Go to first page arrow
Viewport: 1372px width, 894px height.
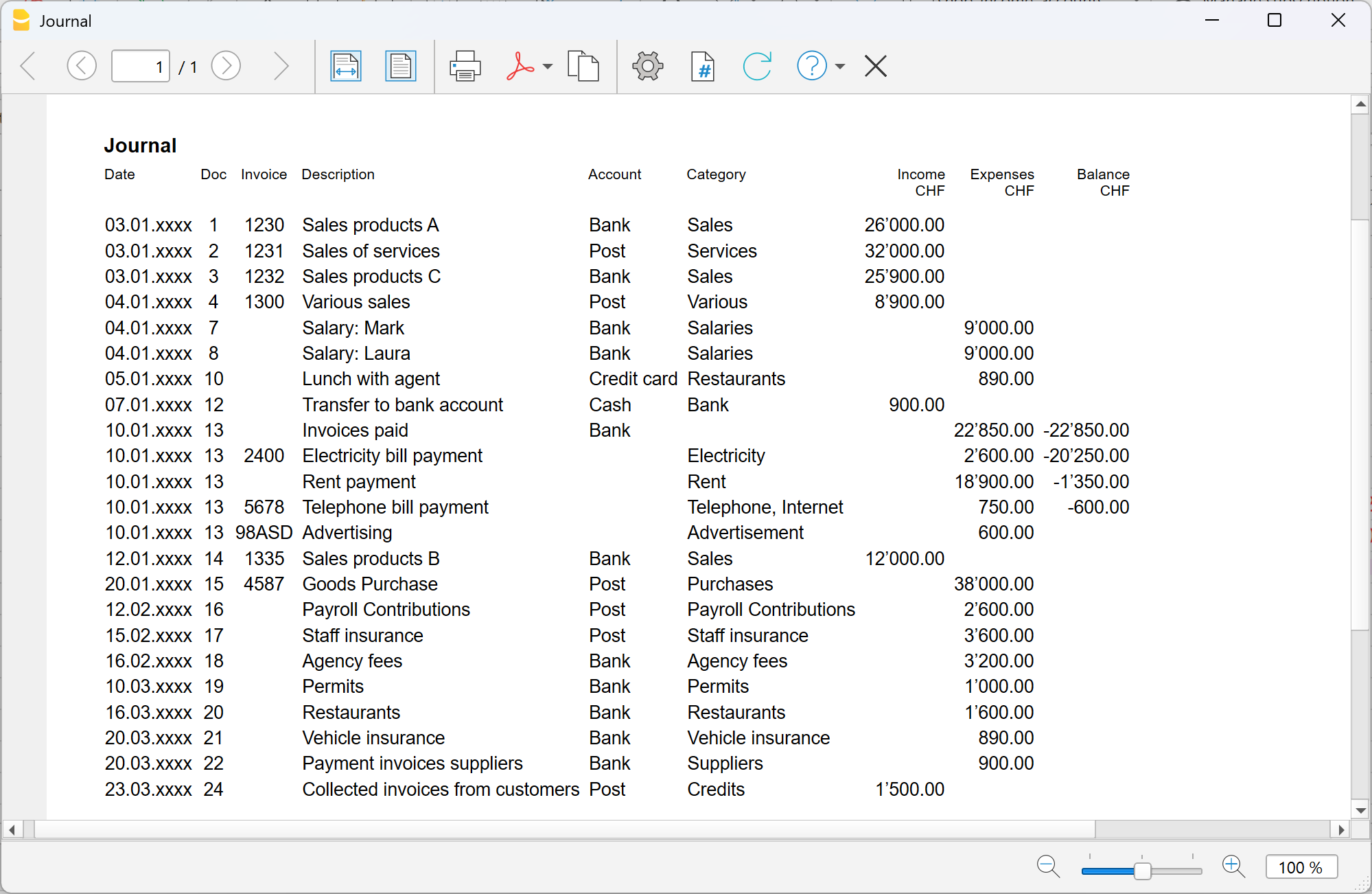28,67
